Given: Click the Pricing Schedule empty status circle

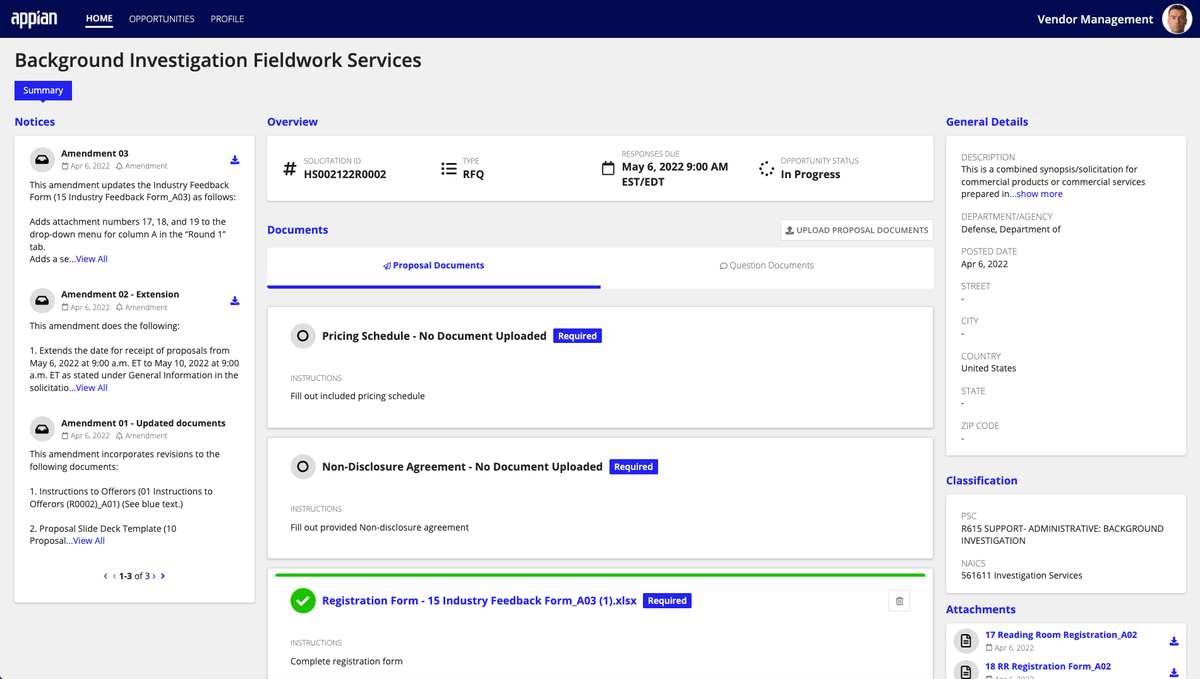Looking at the screenshot, I should click(302, 336).
